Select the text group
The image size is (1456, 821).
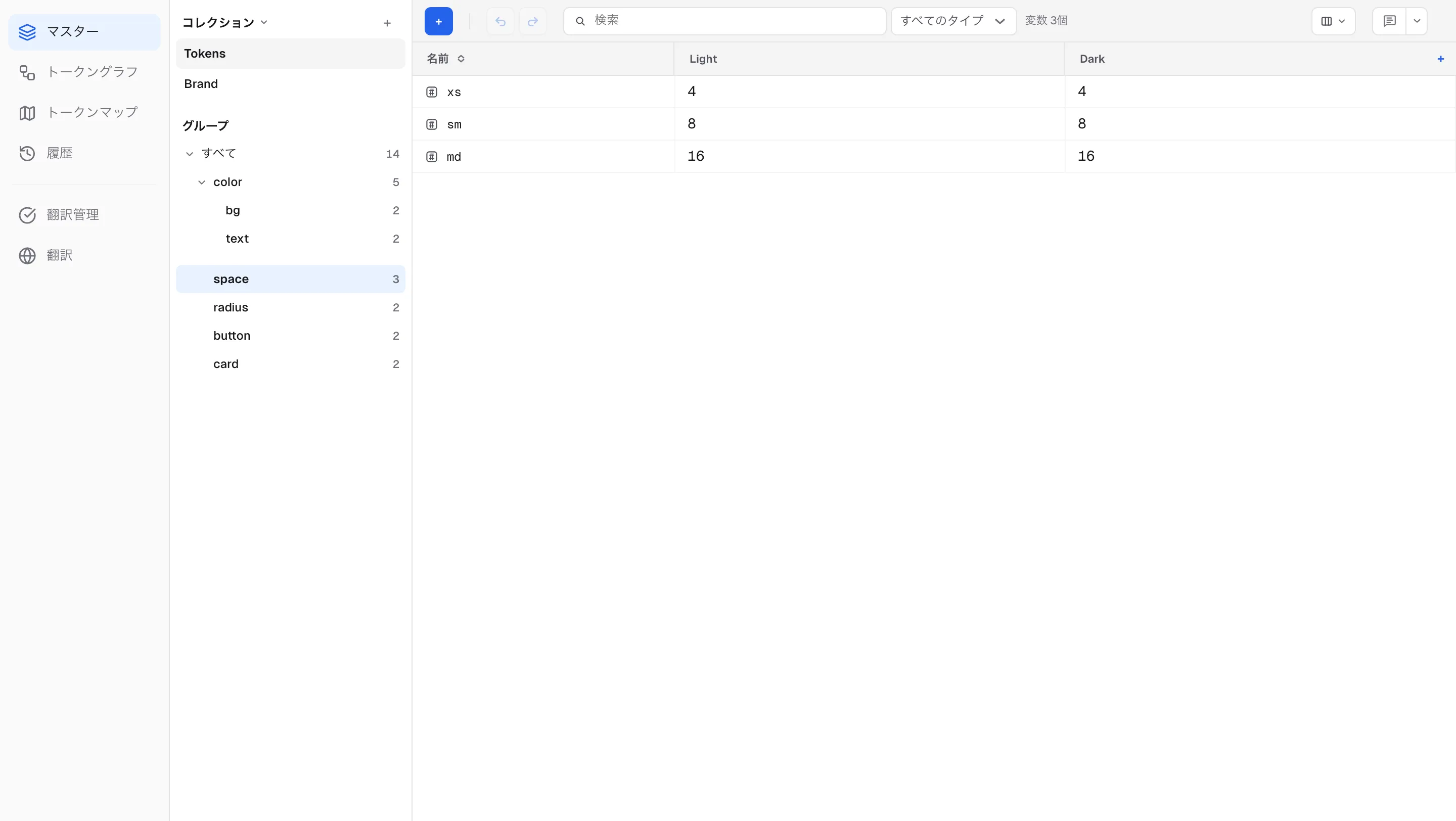pyautogui.click(x=291, y=239)
